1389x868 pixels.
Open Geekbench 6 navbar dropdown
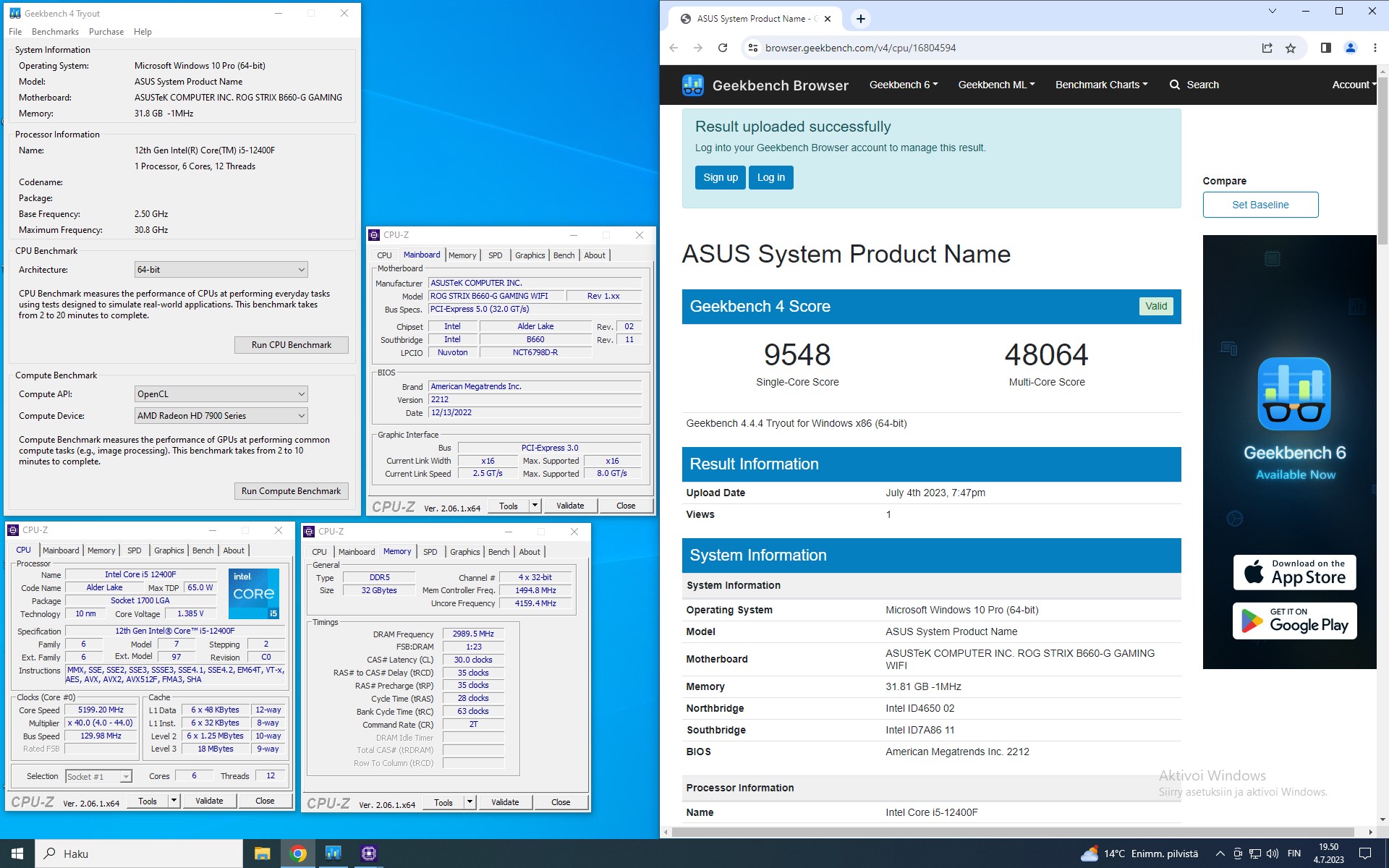[x=904, y=85]
